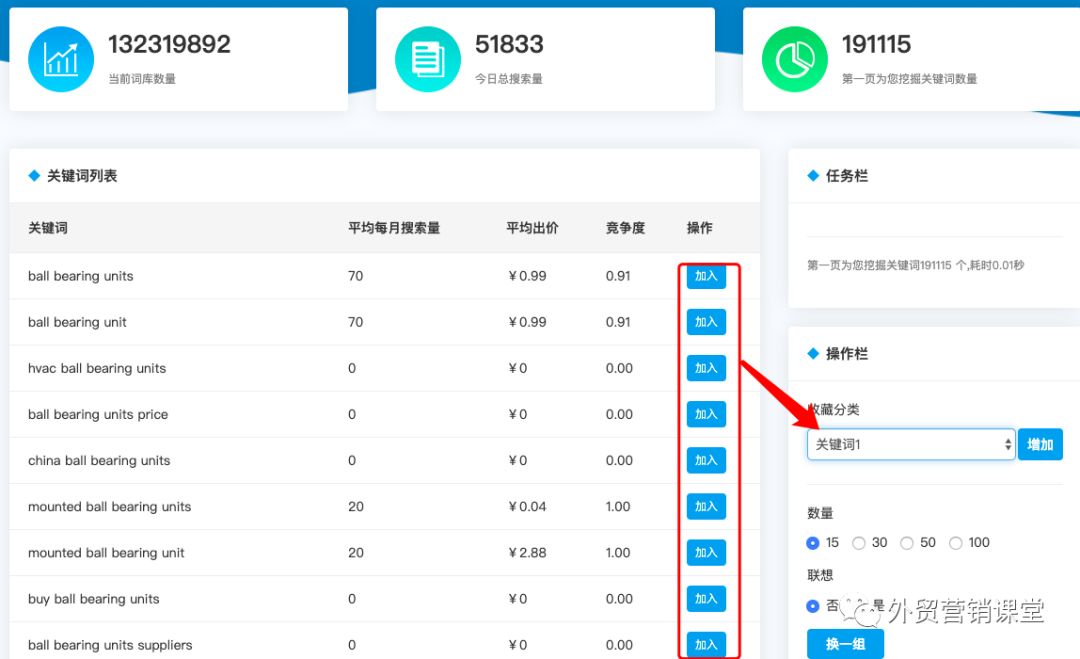Viewport: 1080px width, 659px height.
Task: Select the 30 radio button under 数量
Action: click(859, 542)
